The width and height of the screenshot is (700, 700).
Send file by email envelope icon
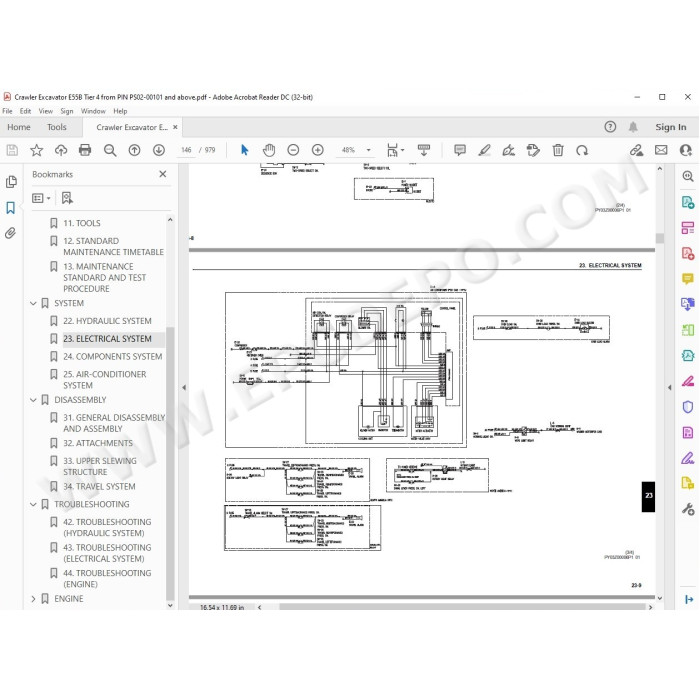(x=661, y=150)
